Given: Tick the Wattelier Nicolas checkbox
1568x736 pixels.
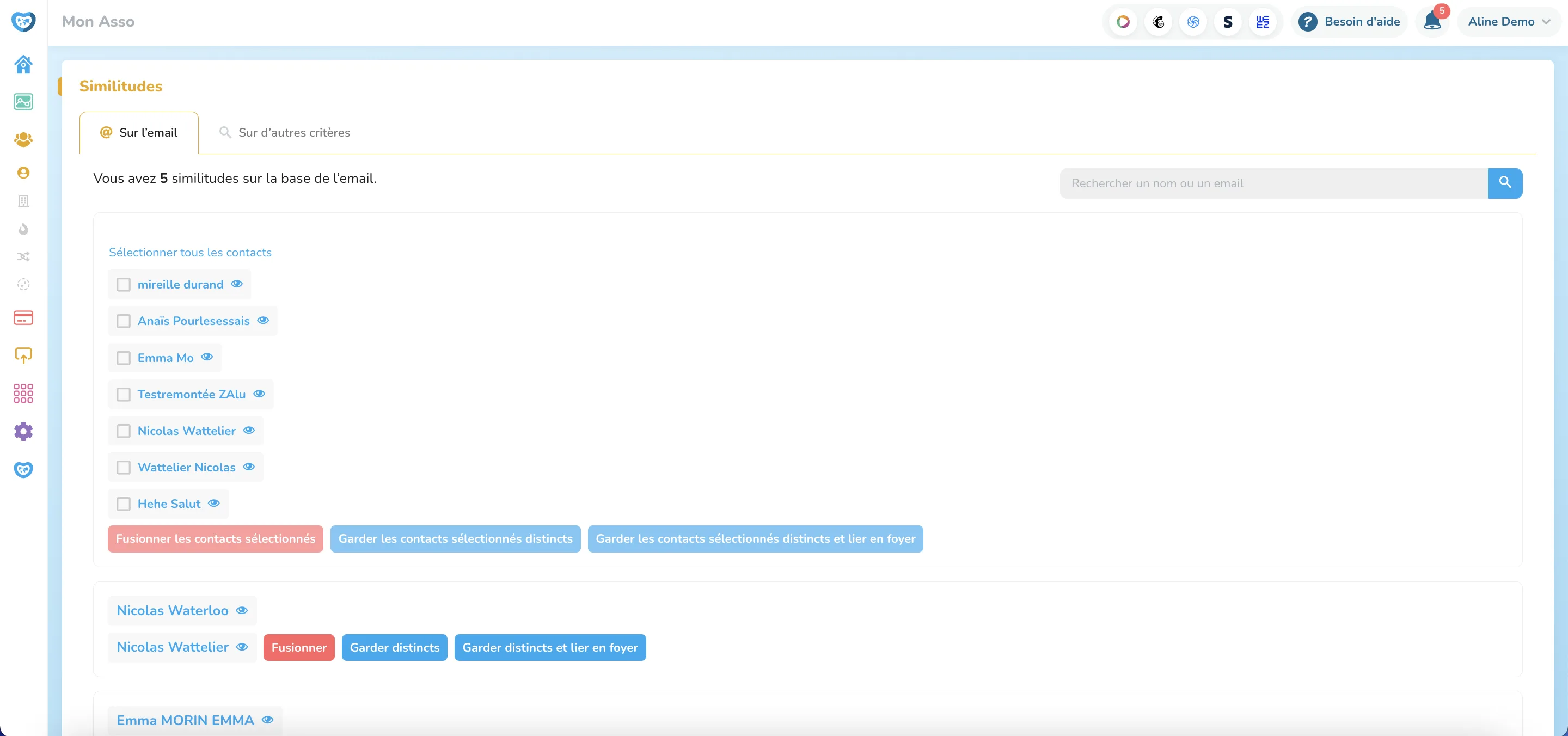Looking at the screenshot, I should point(124,468).
